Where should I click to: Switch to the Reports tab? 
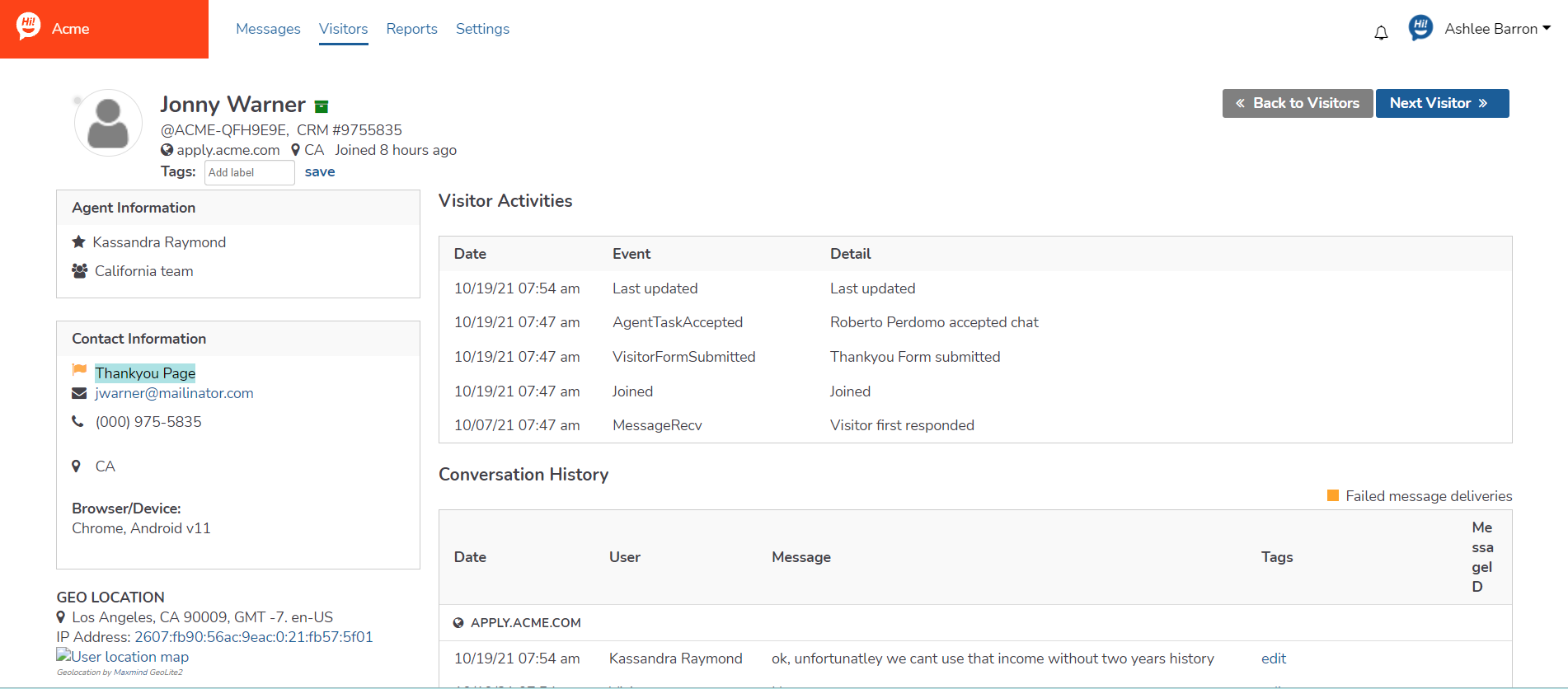coord(411,29)
